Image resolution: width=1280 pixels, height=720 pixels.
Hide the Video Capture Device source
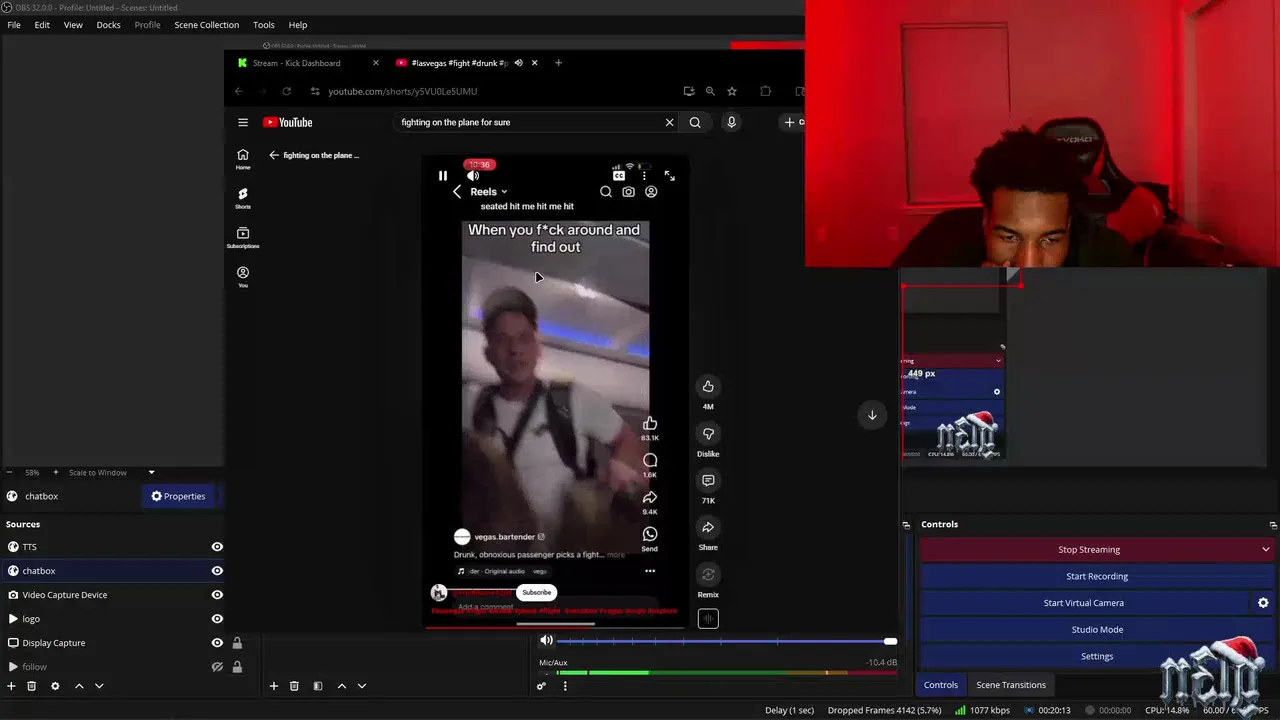217,595
